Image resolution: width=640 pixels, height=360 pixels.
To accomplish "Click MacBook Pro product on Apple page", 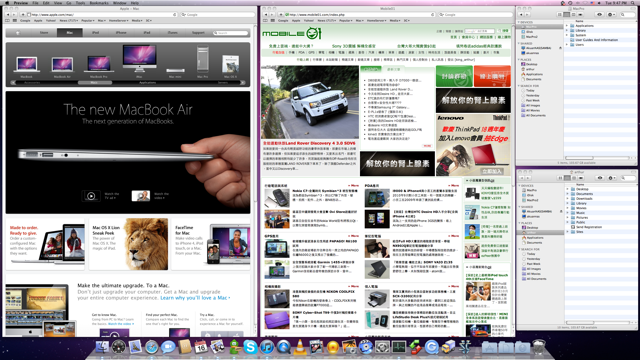I will 98,66.
